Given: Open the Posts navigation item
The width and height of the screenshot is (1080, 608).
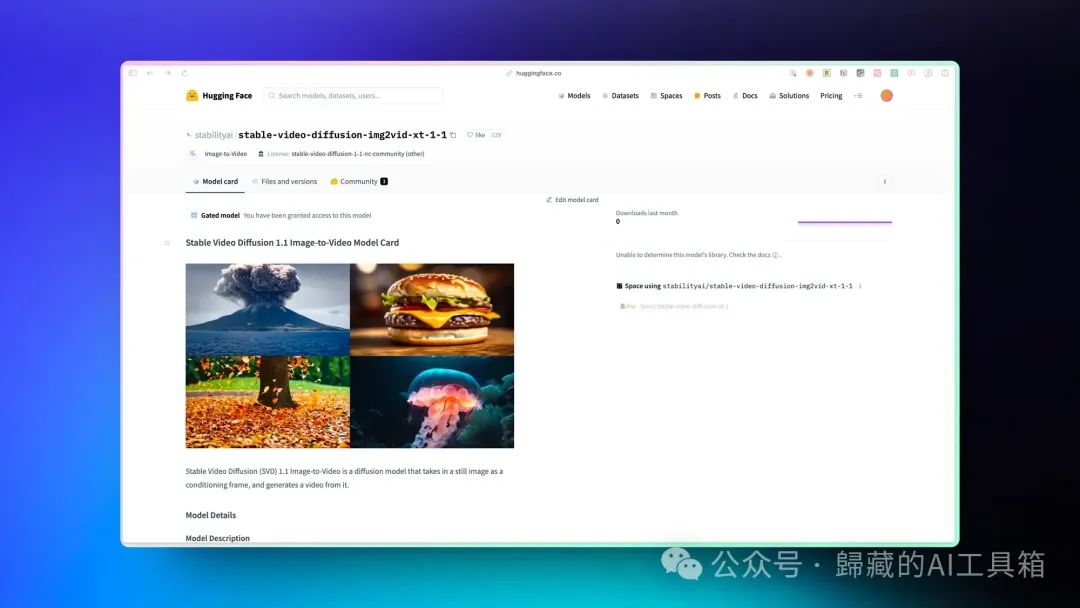Looking at the screenshot, I should coord(707,96).
